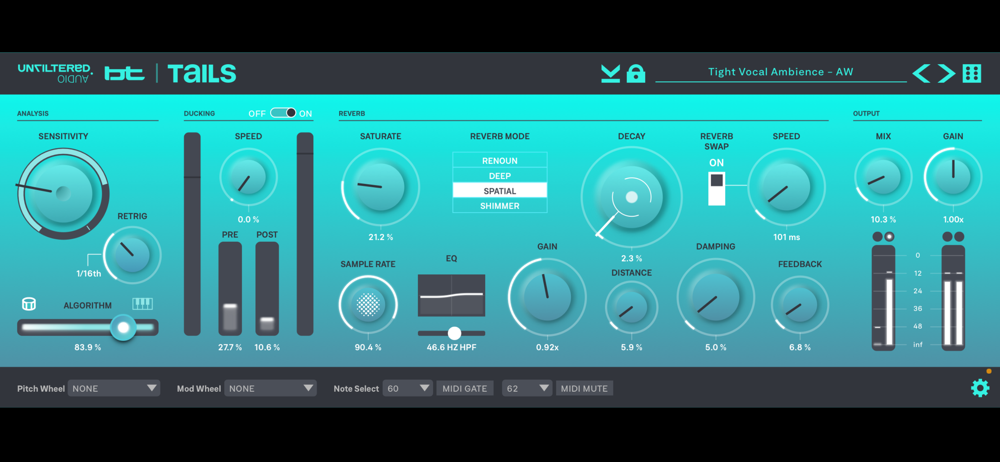Click the 1.00x output gain value
This screenshot has height=462, width=1000.
pyautogui.click(x=953, y=220)
